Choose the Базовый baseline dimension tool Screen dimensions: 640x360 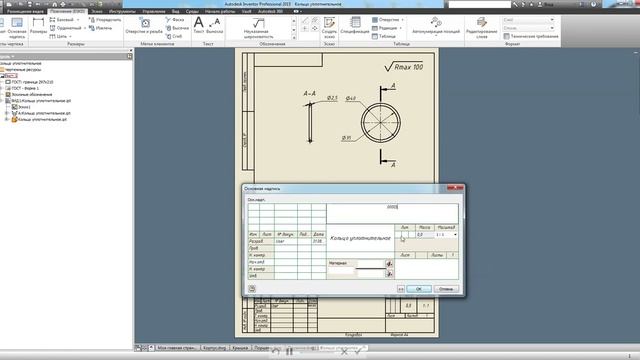click(62, 20)
